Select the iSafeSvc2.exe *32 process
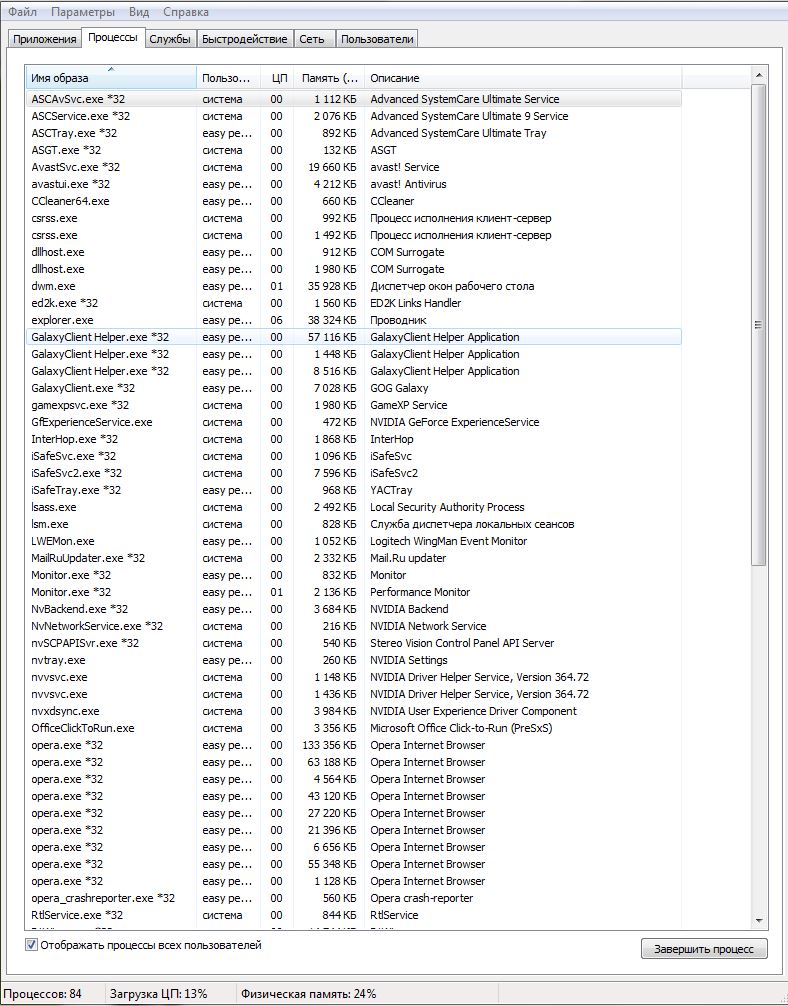The height and width of the screenshot is (1006, 788). (354, 473)
